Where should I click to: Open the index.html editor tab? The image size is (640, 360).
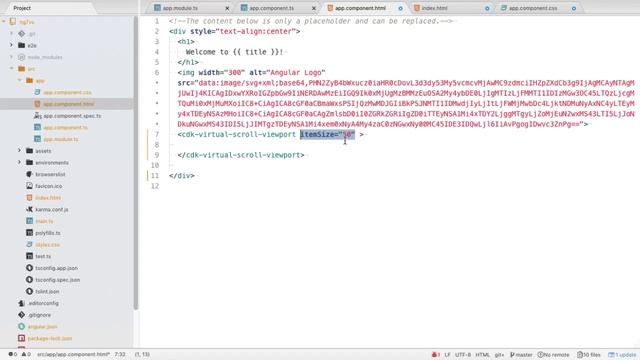coord(435,8)
